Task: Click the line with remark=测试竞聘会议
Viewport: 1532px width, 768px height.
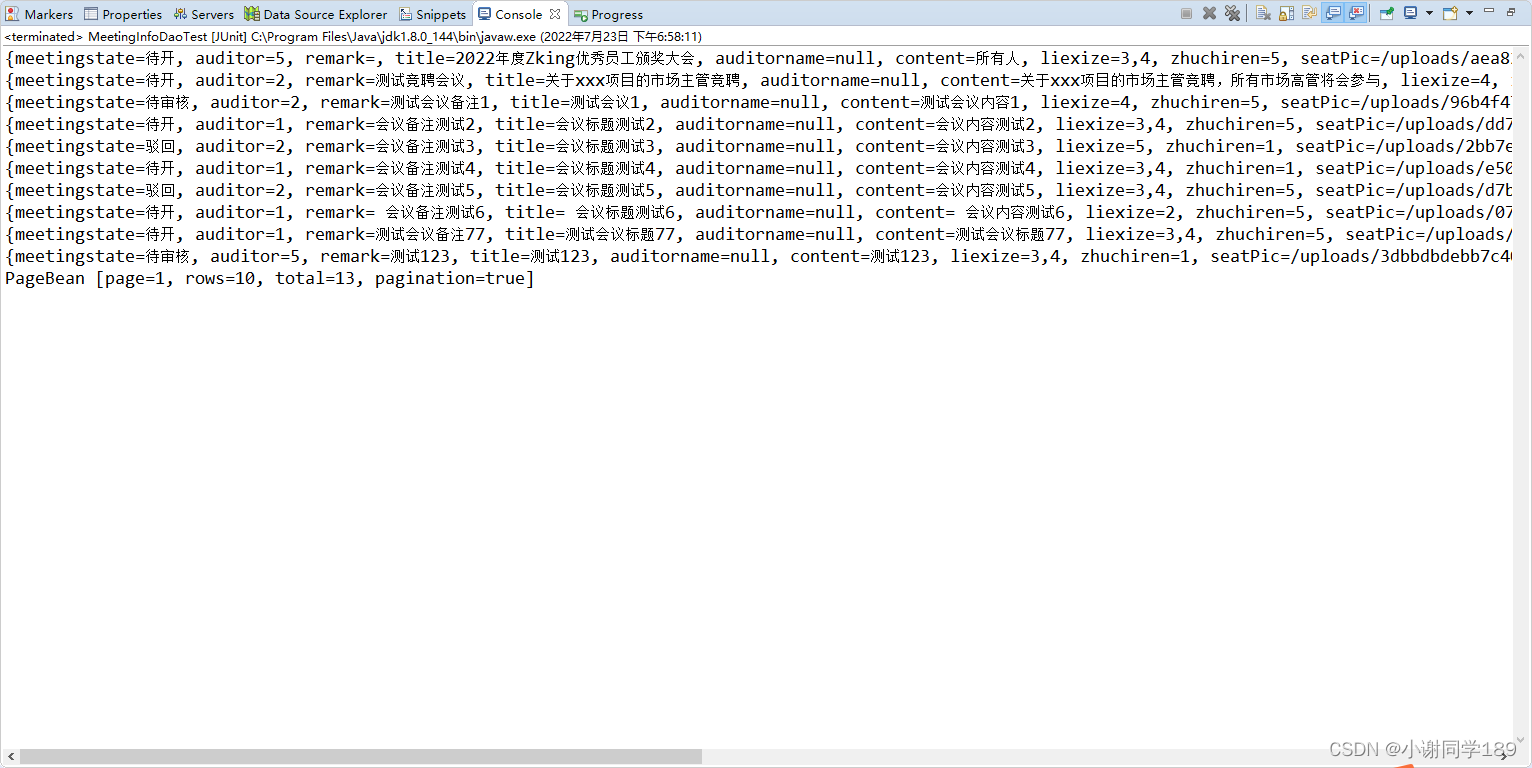Action: point(758,80)
